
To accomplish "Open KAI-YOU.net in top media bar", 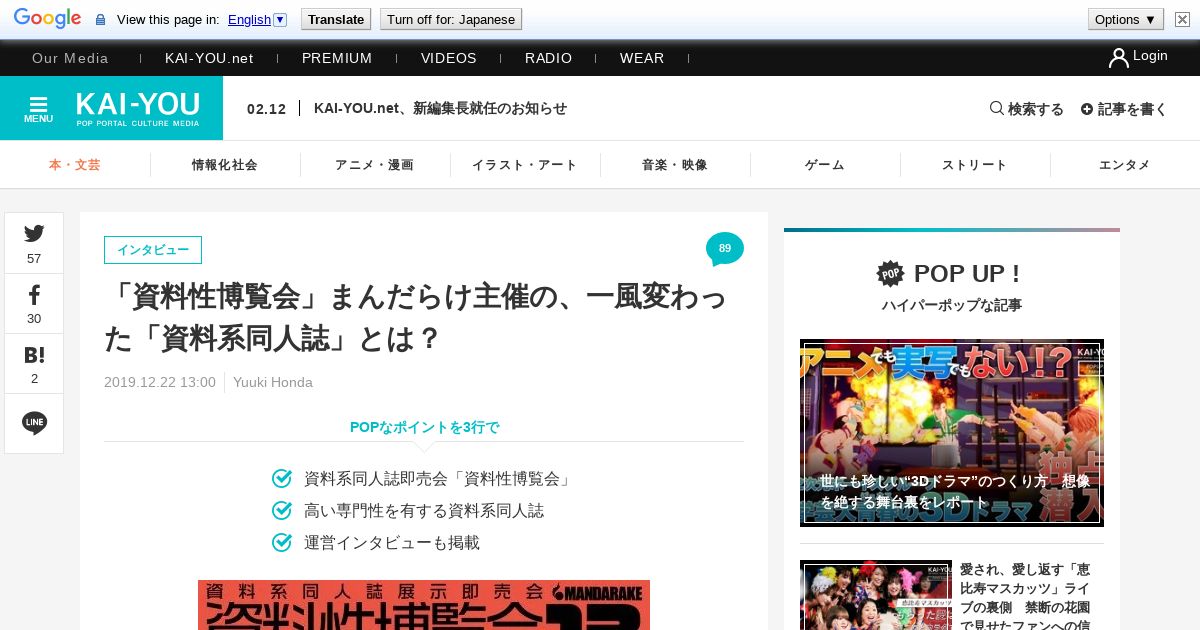I will click(x=209, y=58).
